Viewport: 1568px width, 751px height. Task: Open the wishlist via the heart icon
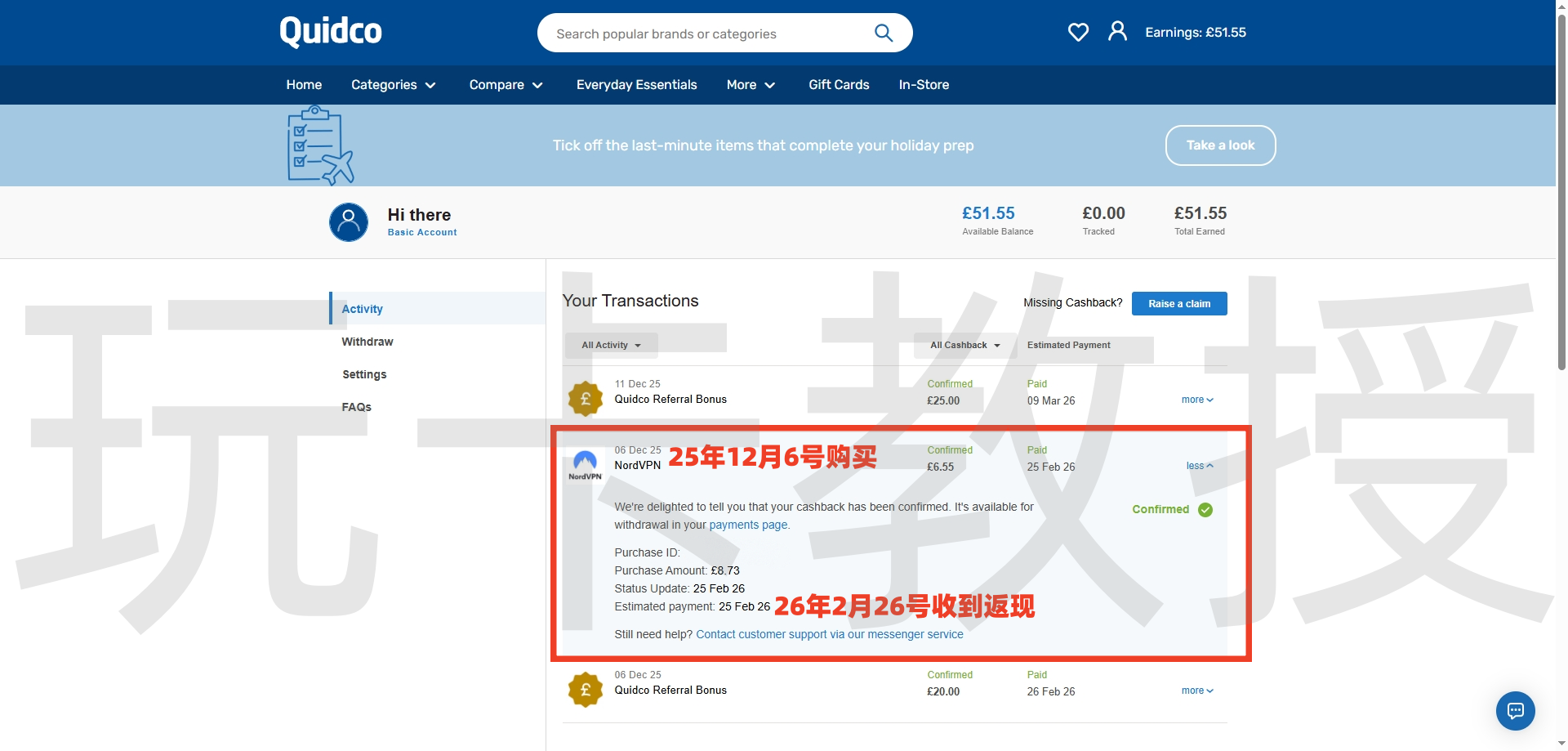(1078, 32)
